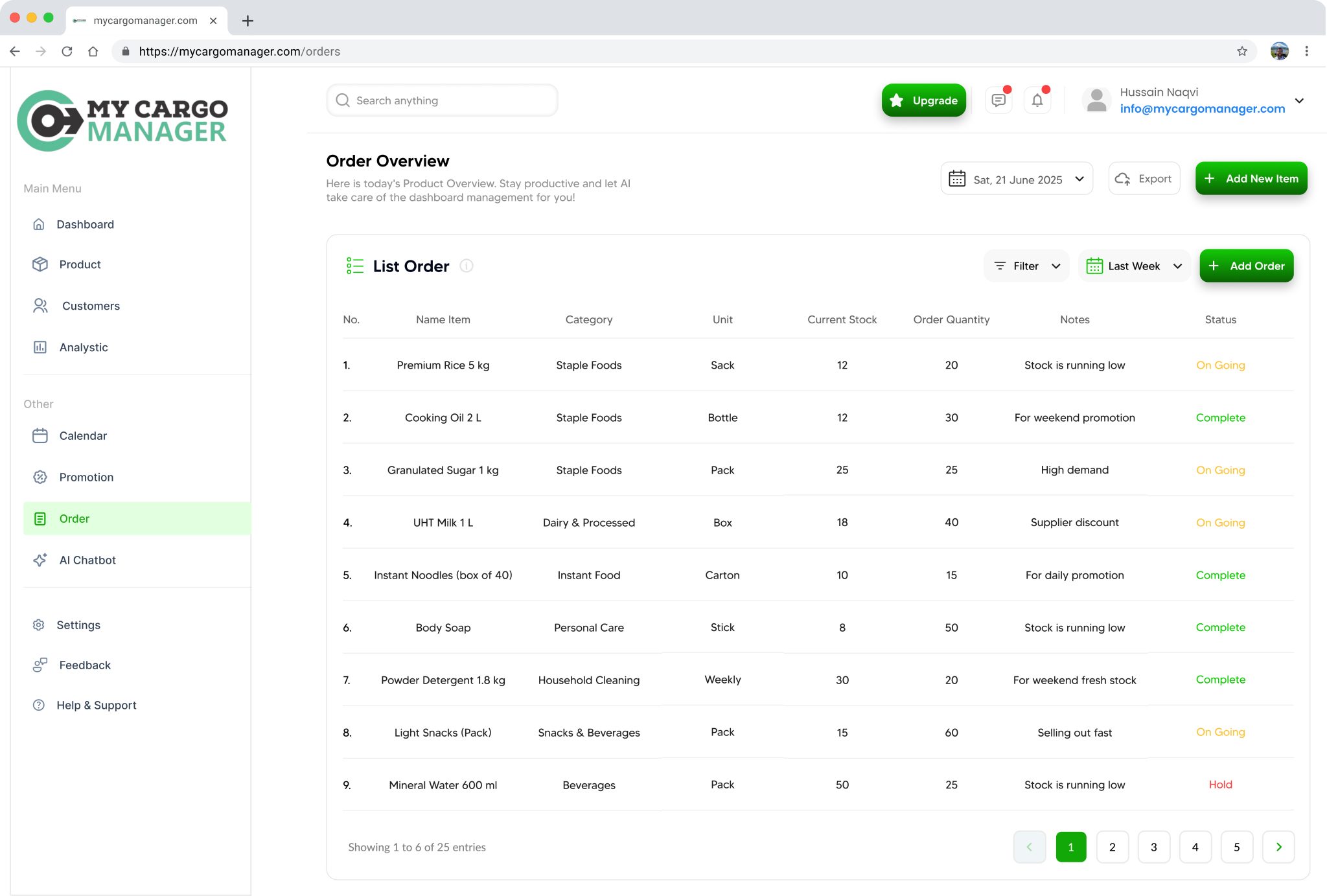The image size is (1327, 896).
Task: Click the green Add Order button
Action: [x=1246, y=266]
